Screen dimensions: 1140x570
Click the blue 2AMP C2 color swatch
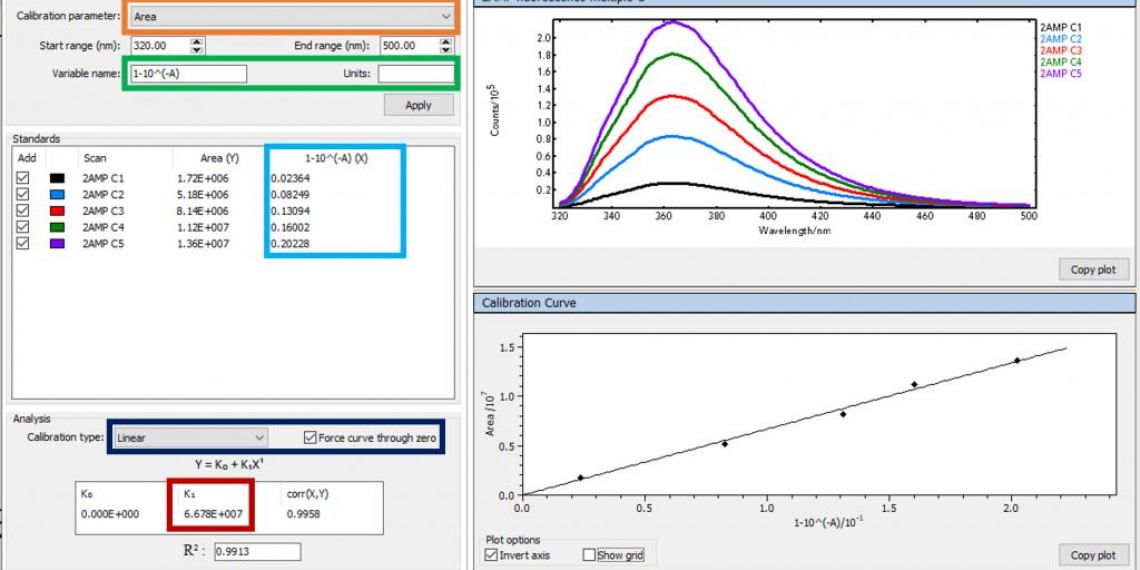pyautogui.click(x=57, y=195)
